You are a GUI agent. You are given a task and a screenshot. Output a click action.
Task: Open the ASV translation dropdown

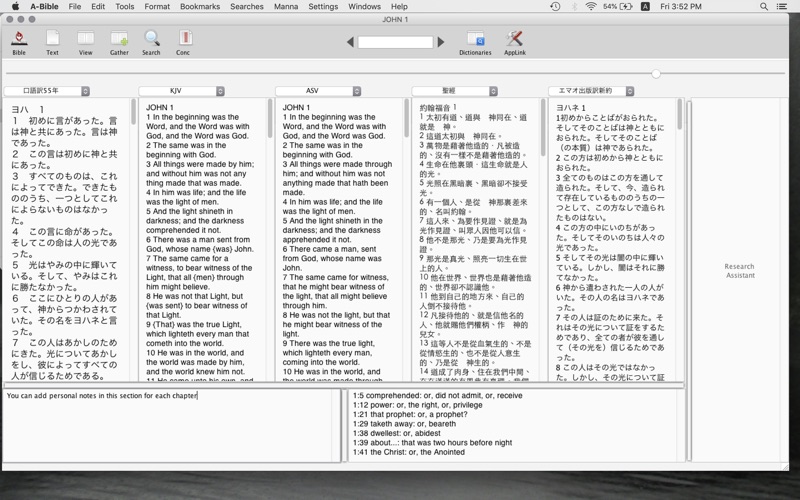318,91
